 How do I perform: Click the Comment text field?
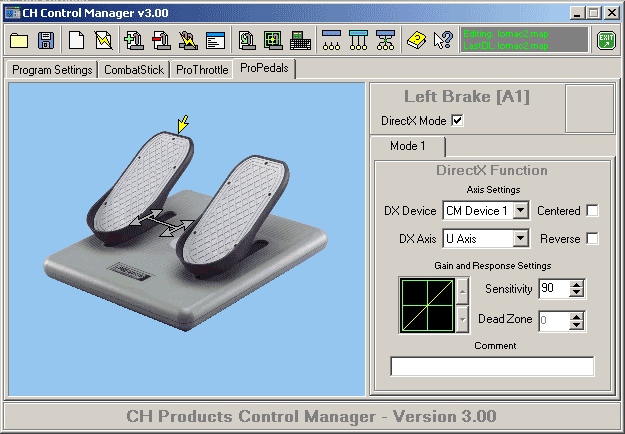(x=492, y=366)
